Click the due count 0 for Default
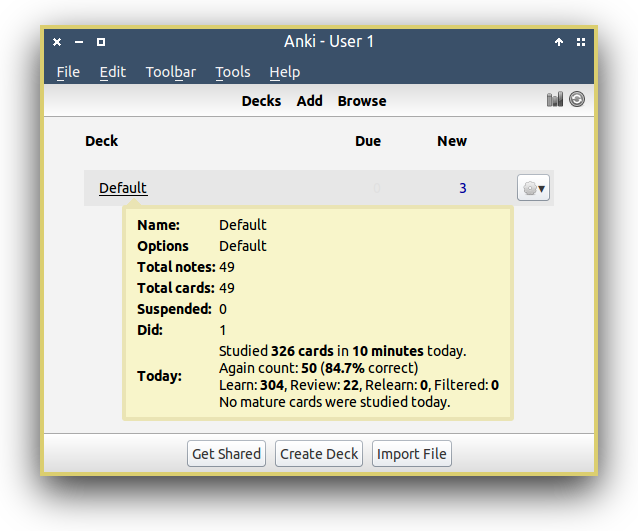638x531 pixels. tap(377, 188)
